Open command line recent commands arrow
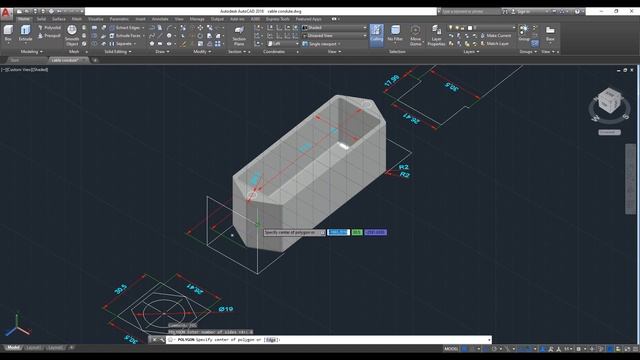640x360 pixels. point(489,340)
